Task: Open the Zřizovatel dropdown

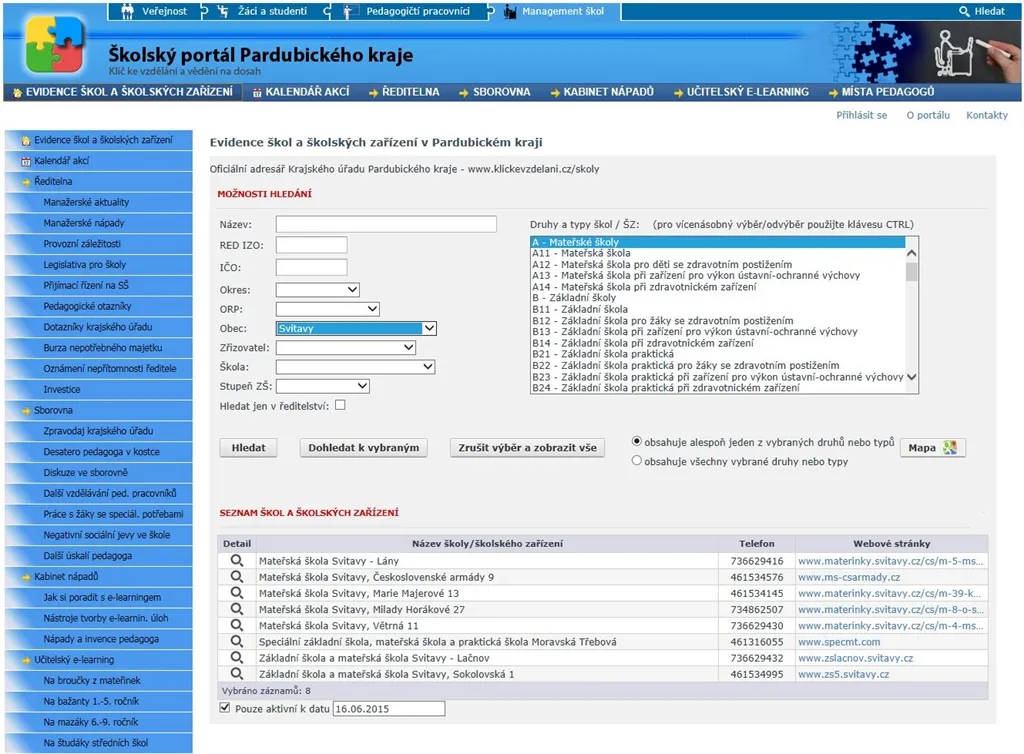Action: (x=345, y=347)
